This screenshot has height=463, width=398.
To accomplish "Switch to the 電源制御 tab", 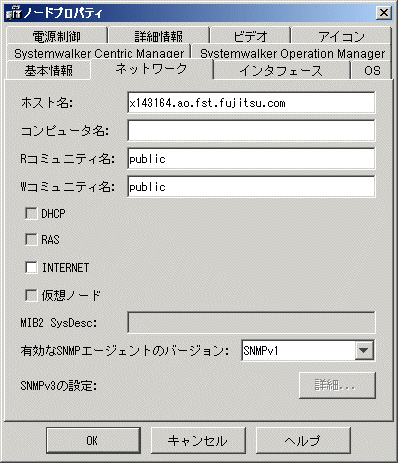I will [56, 35].
